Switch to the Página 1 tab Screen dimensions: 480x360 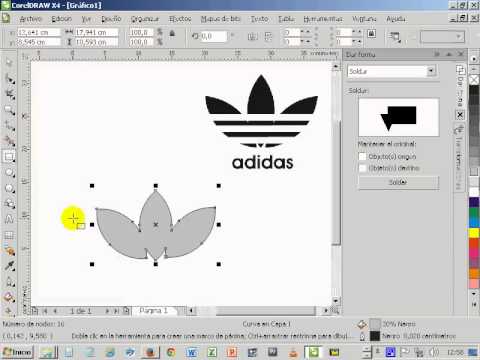(154, 311)
